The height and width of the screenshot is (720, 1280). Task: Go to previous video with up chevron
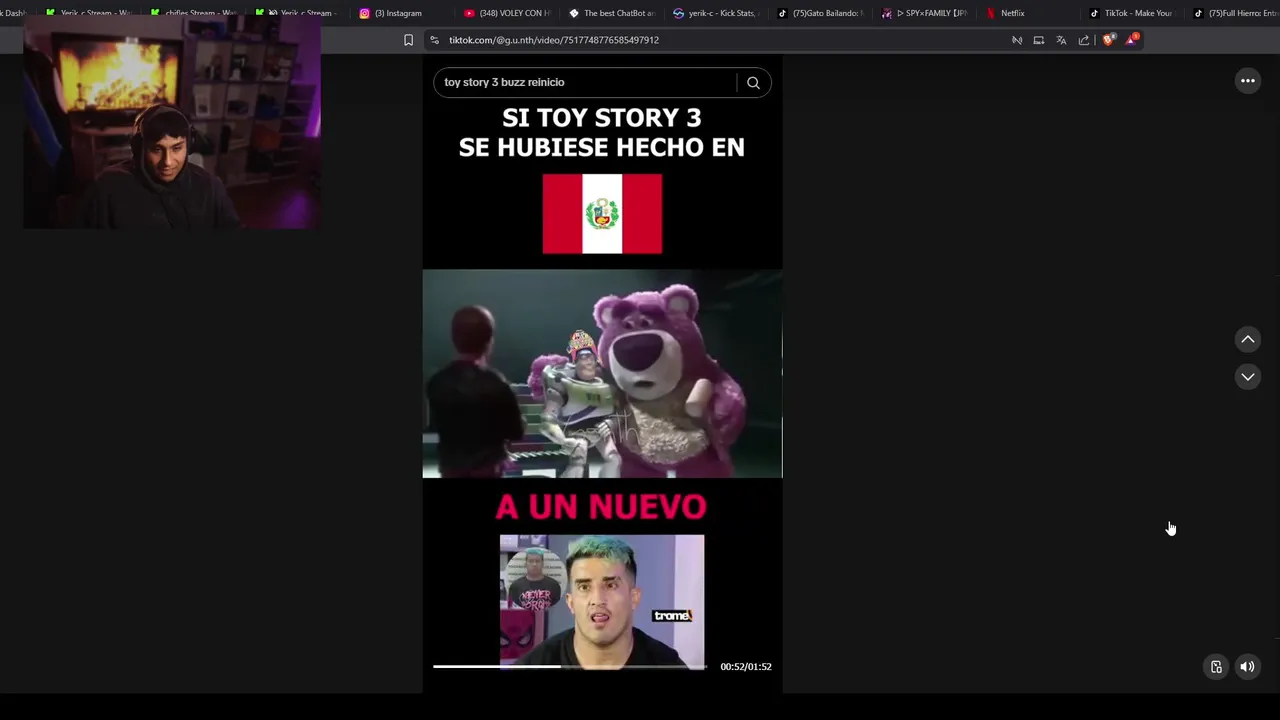coord(1248,339)
